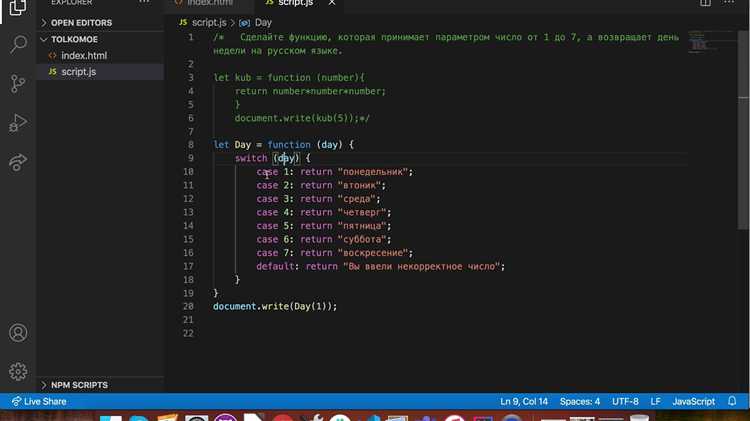Click "let kub = function" on line 3
Viewport: 750px width, 421px height.
262,78
